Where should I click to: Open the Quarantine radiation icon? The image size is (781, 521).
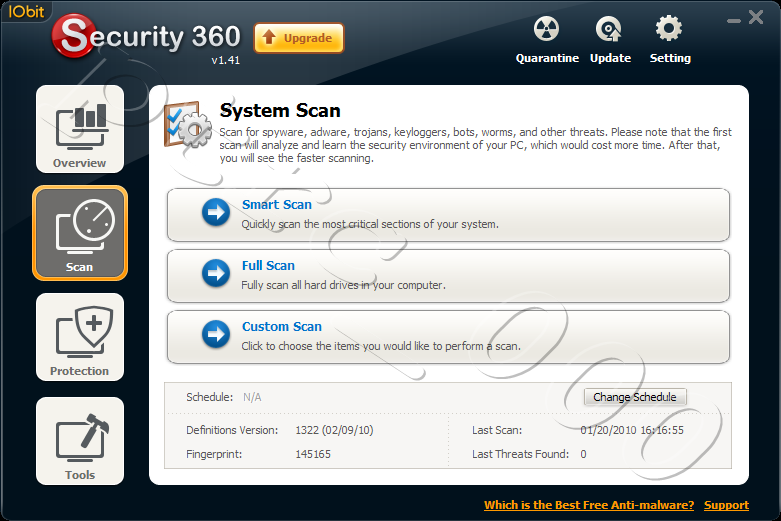[x=546, y=28]
